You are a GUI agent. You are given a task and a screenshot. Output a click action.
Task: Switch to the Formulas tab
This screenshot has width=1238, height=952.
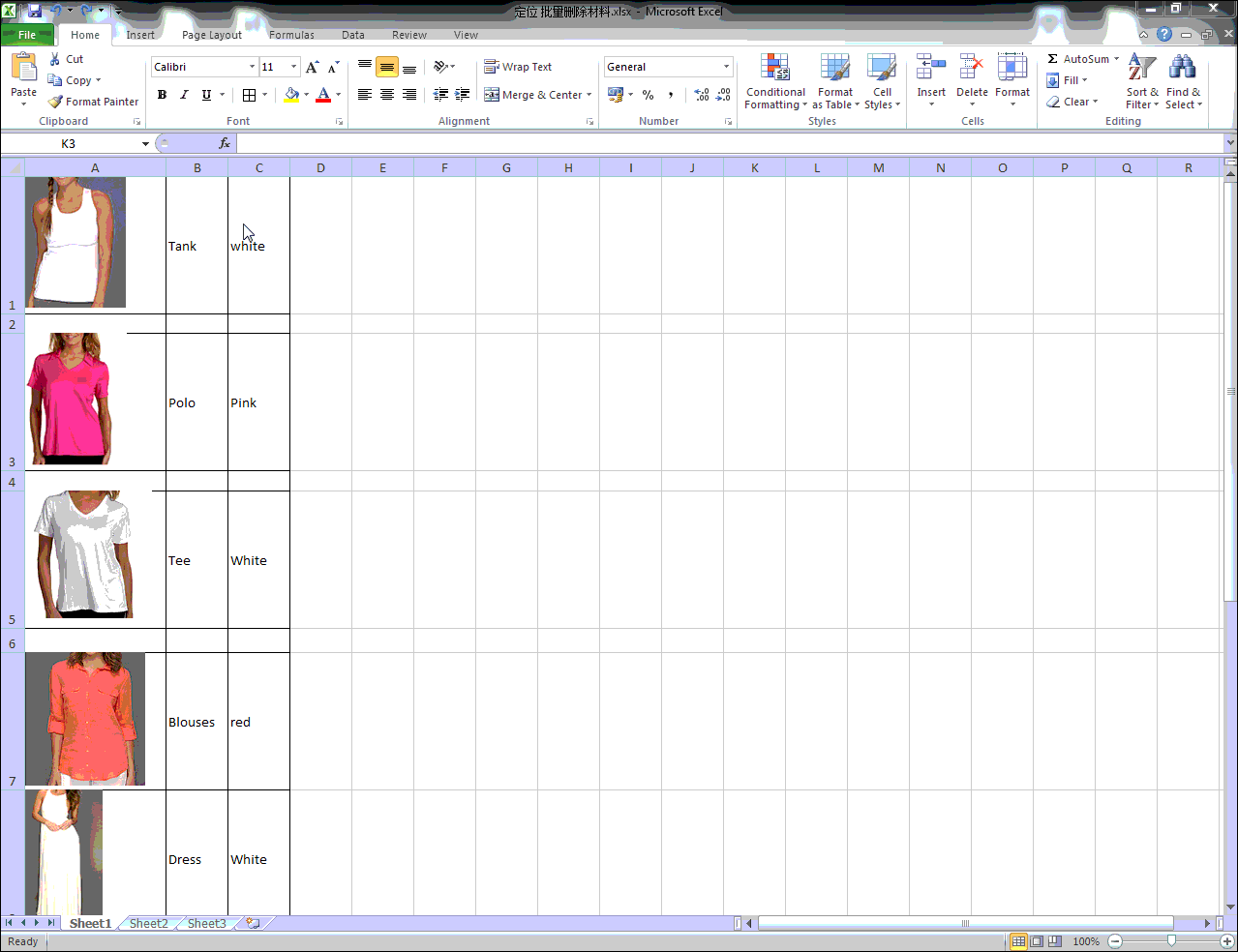pyautogui.click(x=291, y=35)
